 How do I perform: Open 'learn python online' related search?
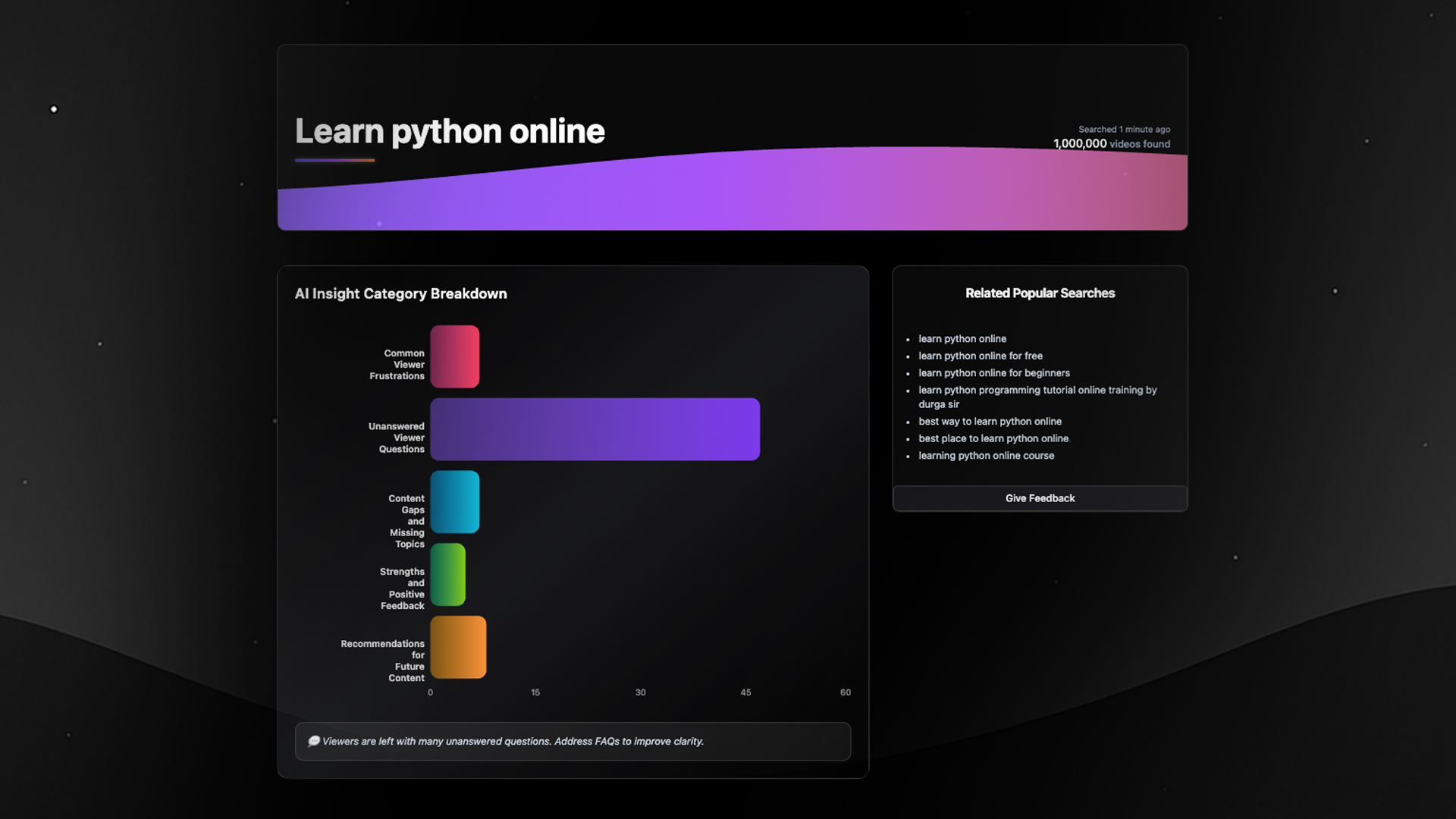pyautogui.click(x=962, y=339)
